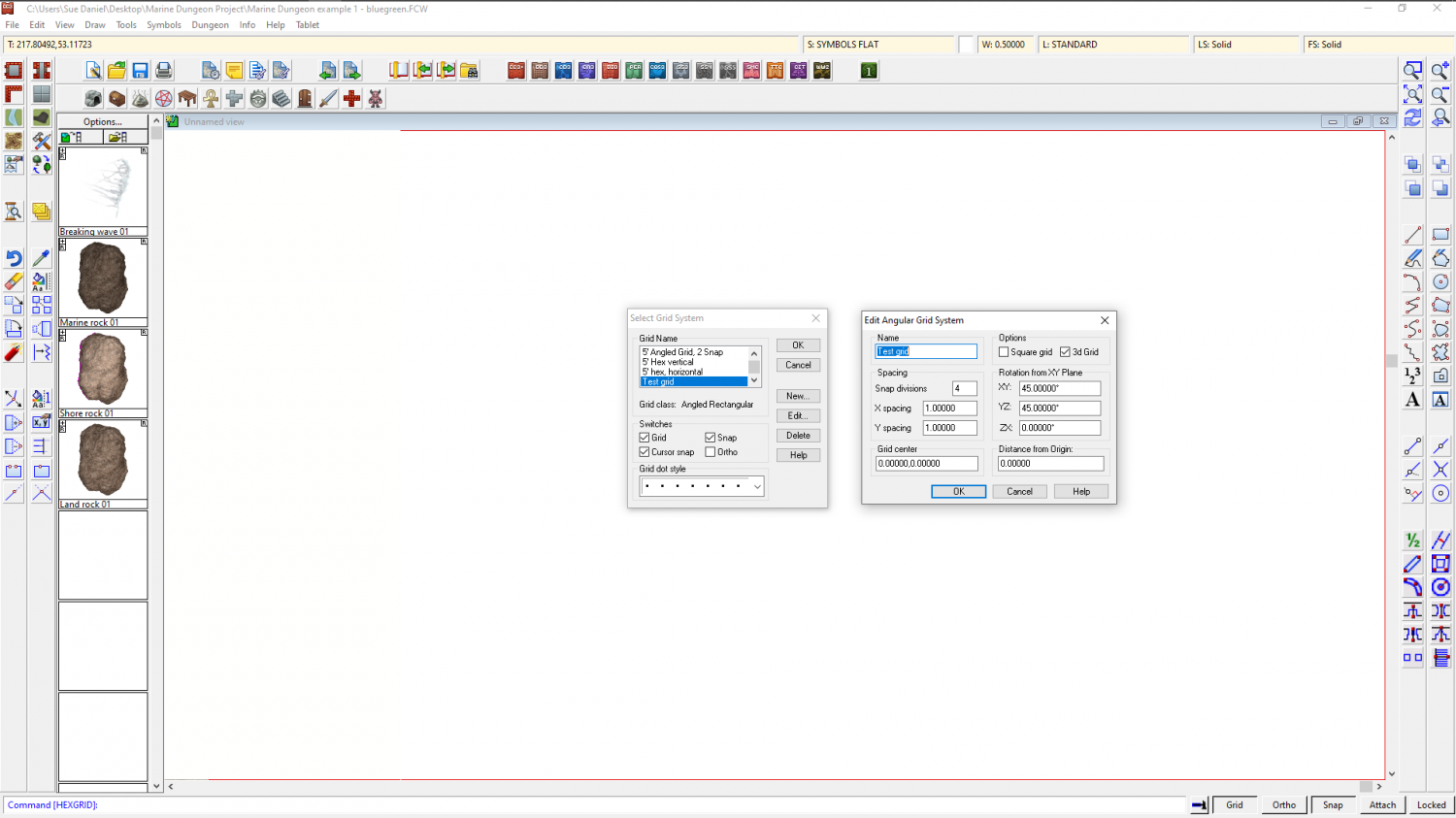Select the treasure chest symbol catalog icon
The width and height of the screenshot is (1456, 818).
[116, 99]
